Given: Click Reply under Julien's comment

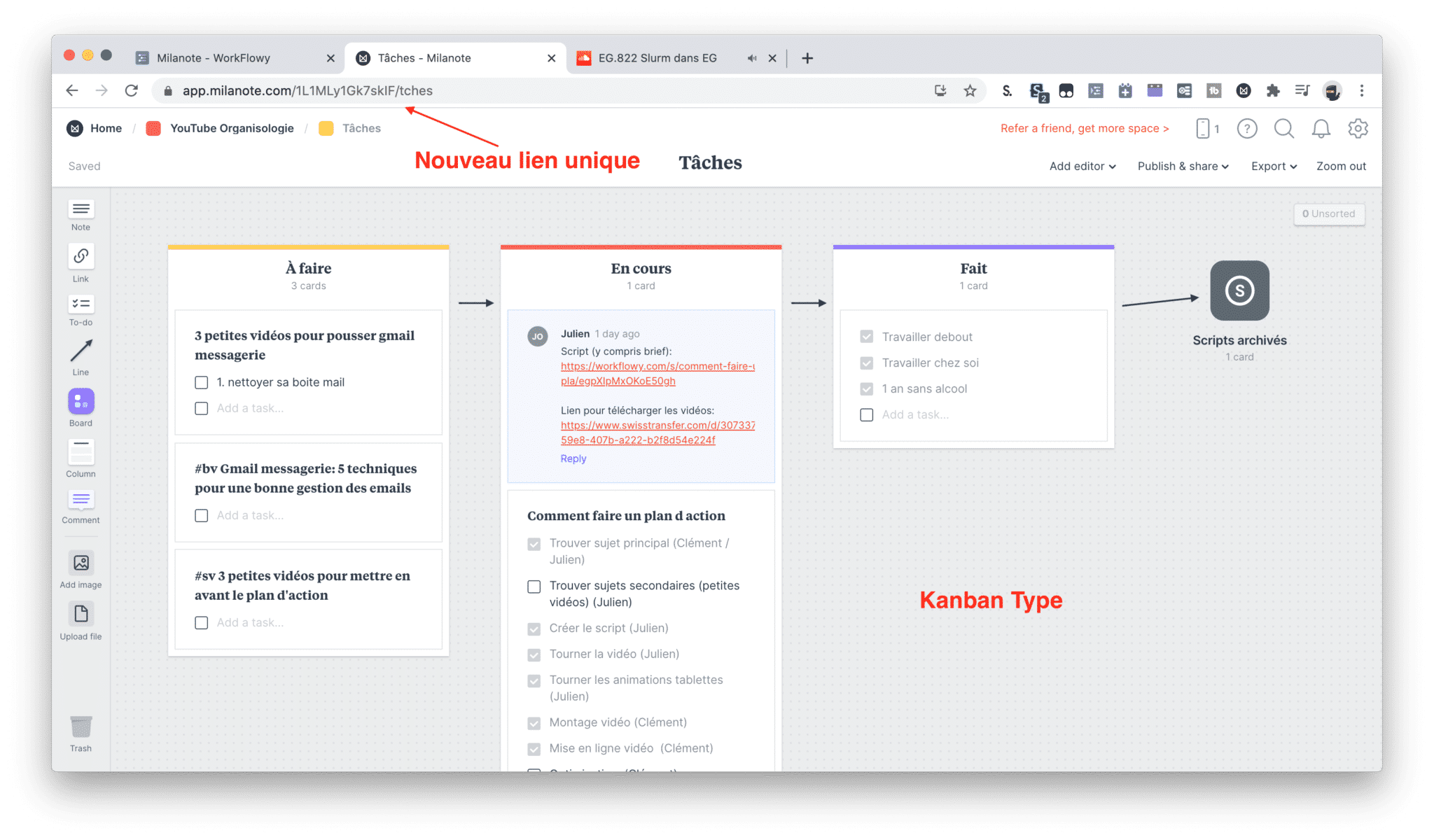Looking at the screenshot, I should (x=573, y=458).
